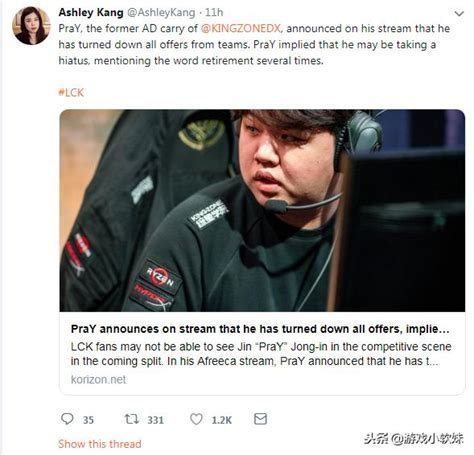This screenshot has height=455, width=474.
Task: Click the tweet body text
Action: point(254,45)
